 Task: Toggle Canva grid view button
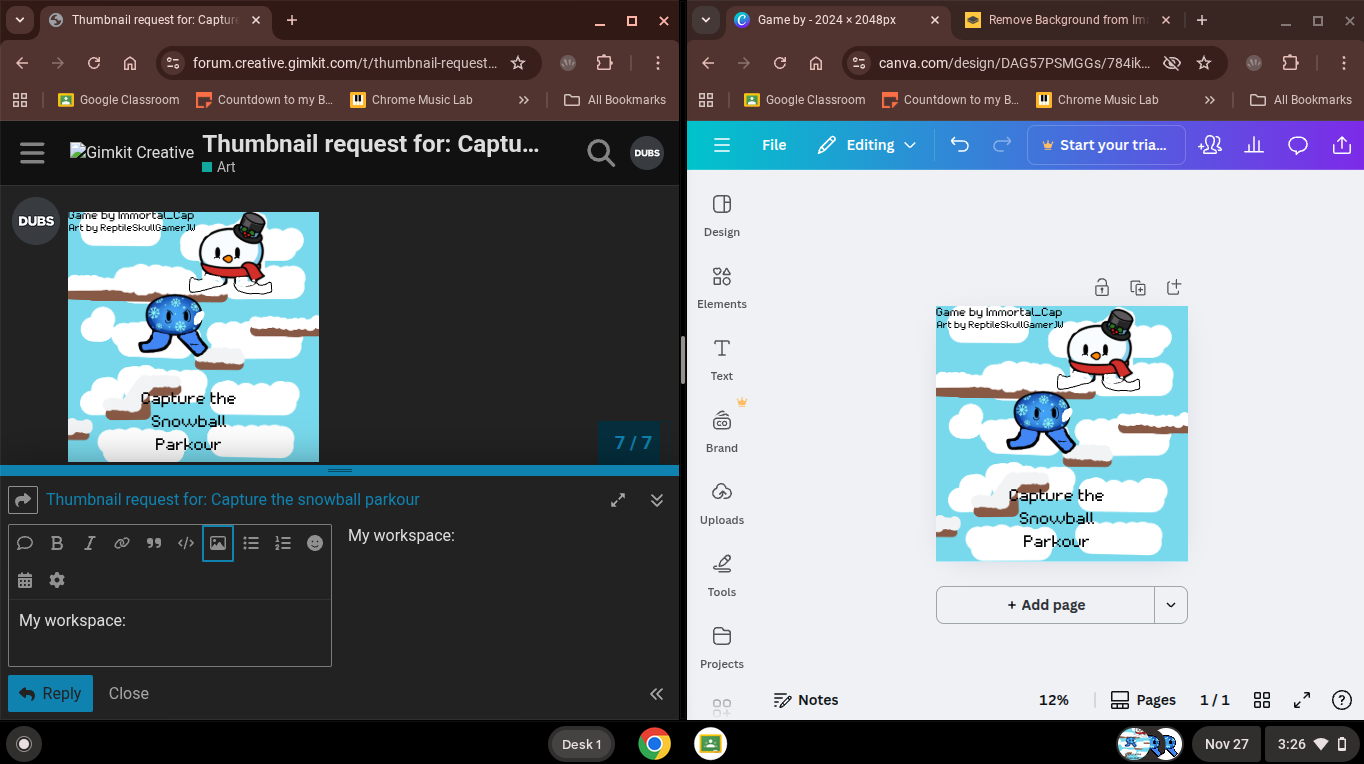[1262, 700]
